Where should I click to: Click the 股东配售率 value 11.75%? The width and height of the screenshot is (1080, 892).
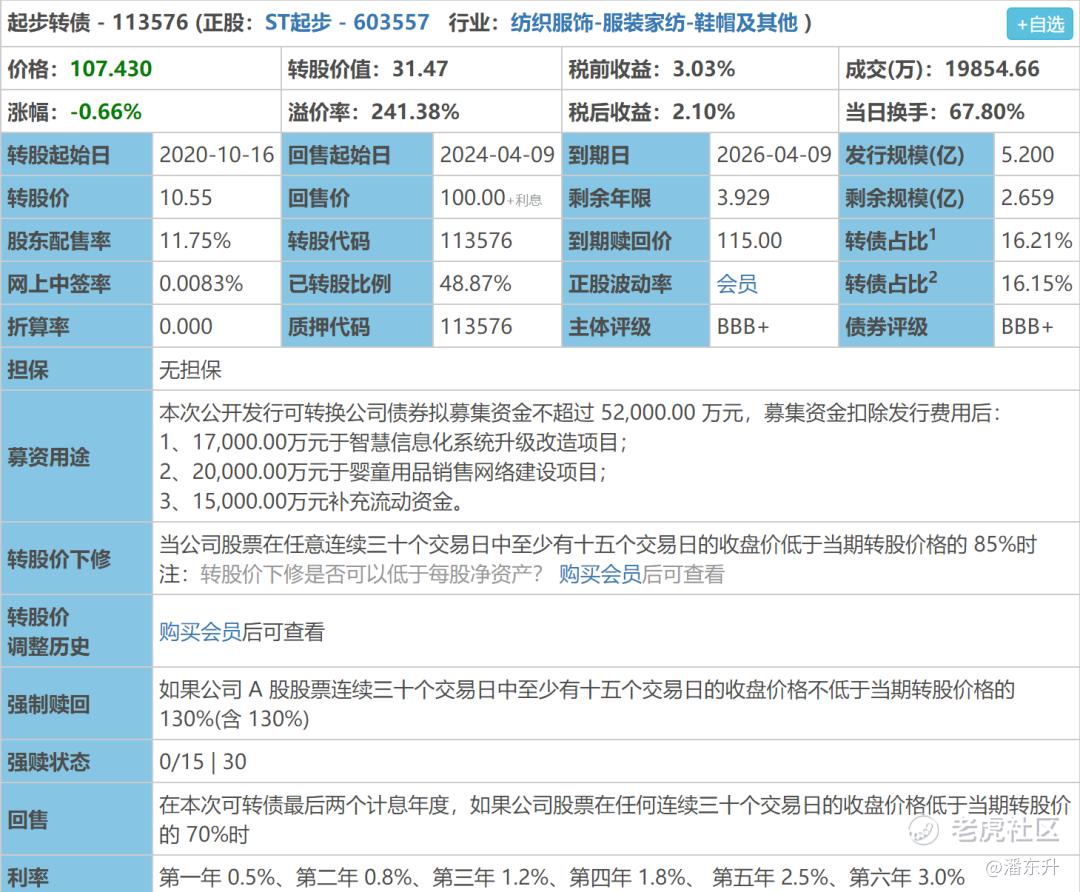tap(195, 241)
